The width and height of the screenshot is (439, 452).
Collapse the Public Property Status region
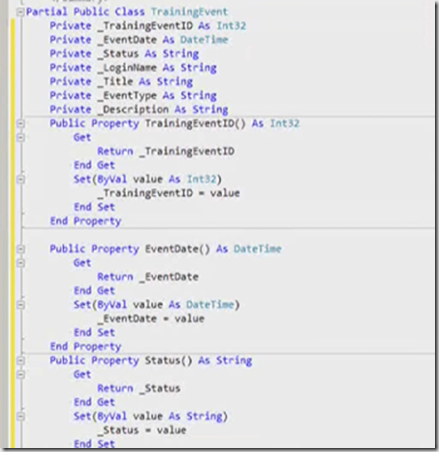20,361
